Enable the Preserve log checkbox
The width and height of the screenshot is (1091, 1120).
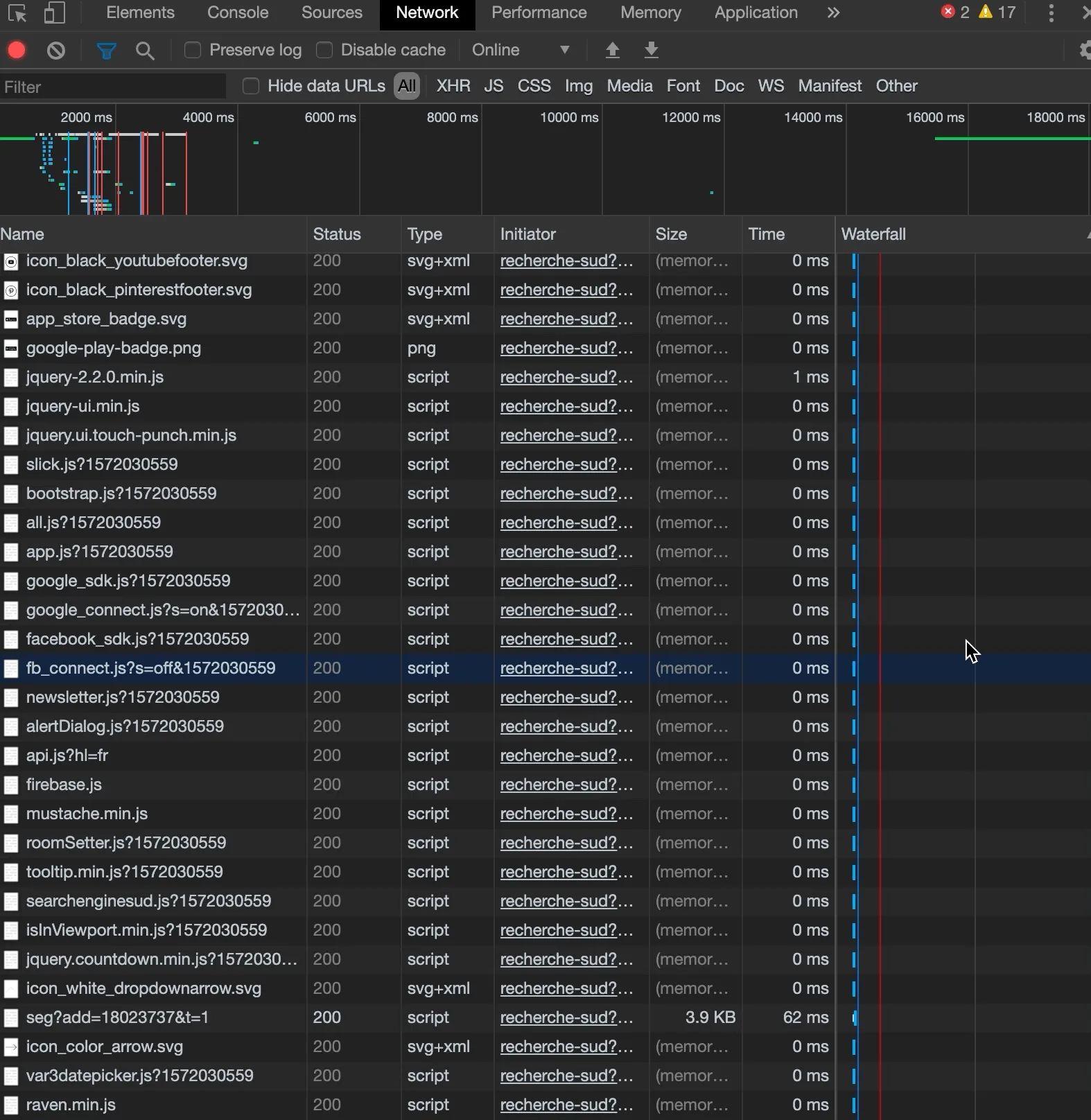point(193,50)
